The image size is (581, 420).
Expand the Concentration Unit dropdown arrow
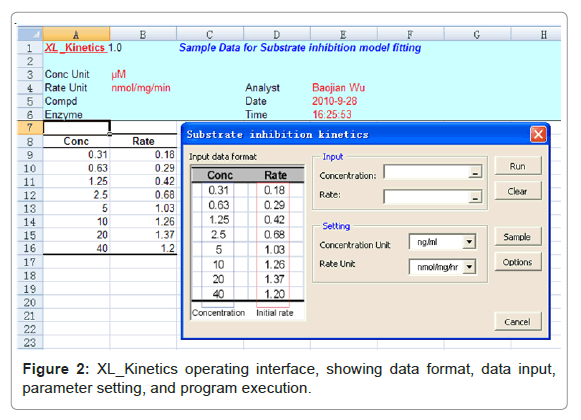point(469,242)
